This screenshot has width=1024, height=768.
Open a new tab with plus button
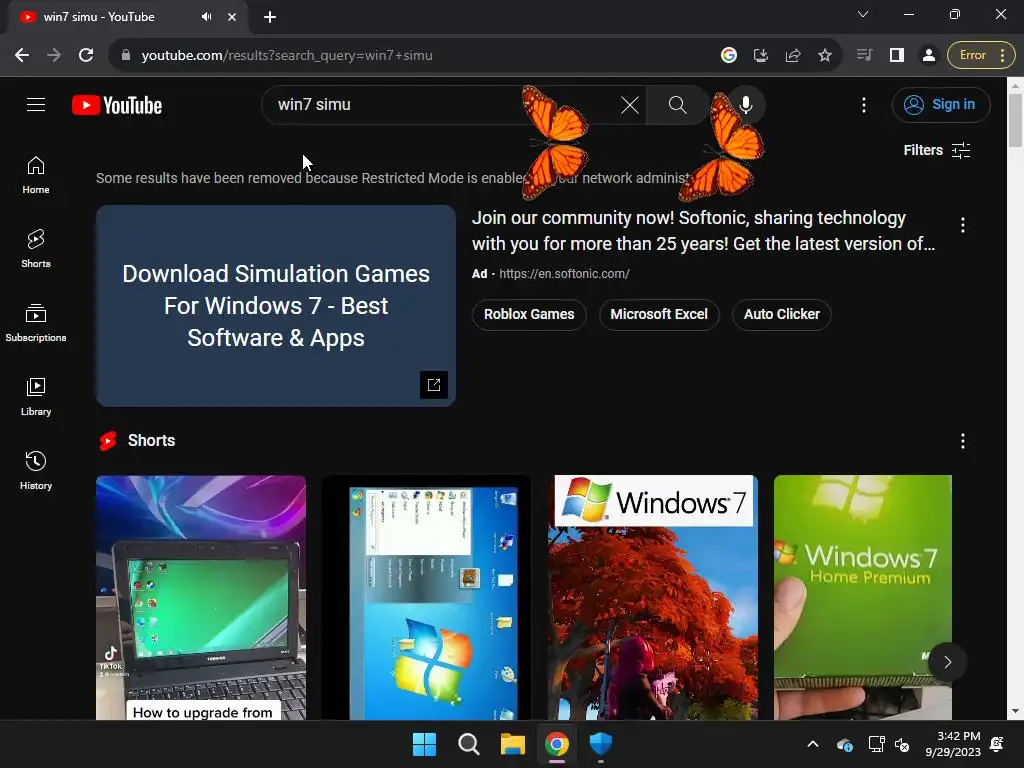tap(270, 17)
